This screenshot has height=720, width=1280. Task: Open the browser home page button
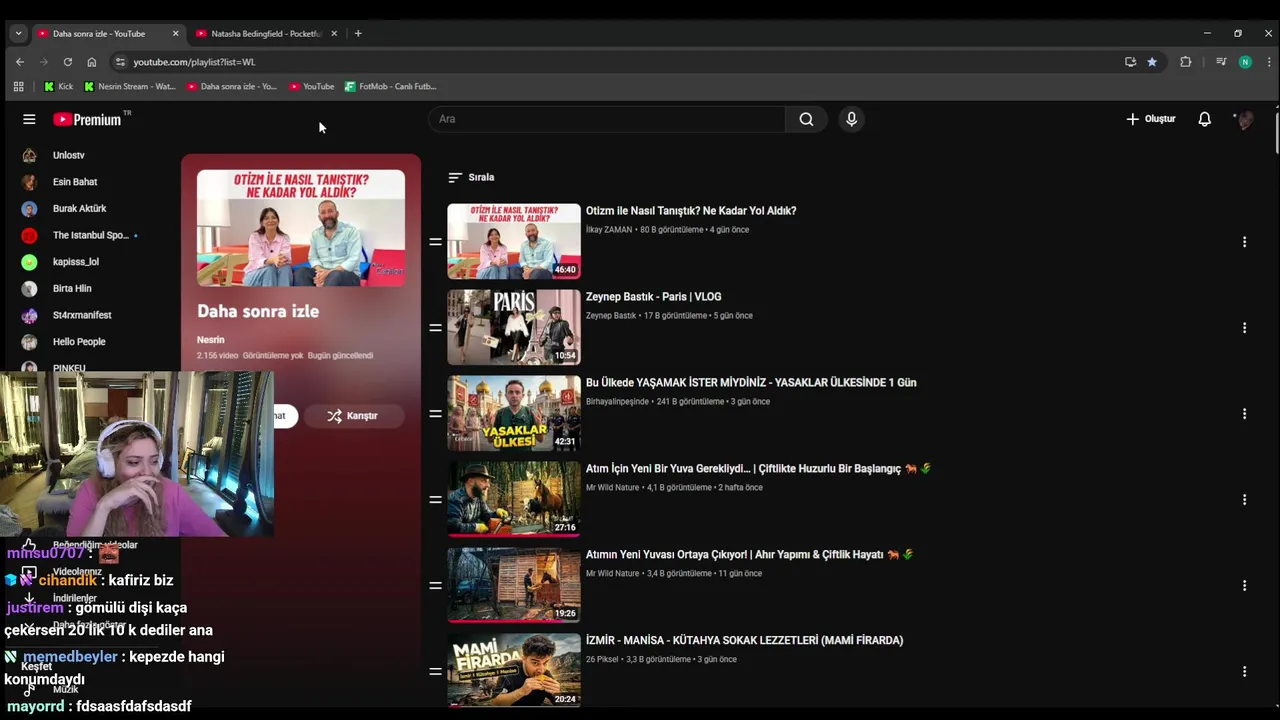92,62
